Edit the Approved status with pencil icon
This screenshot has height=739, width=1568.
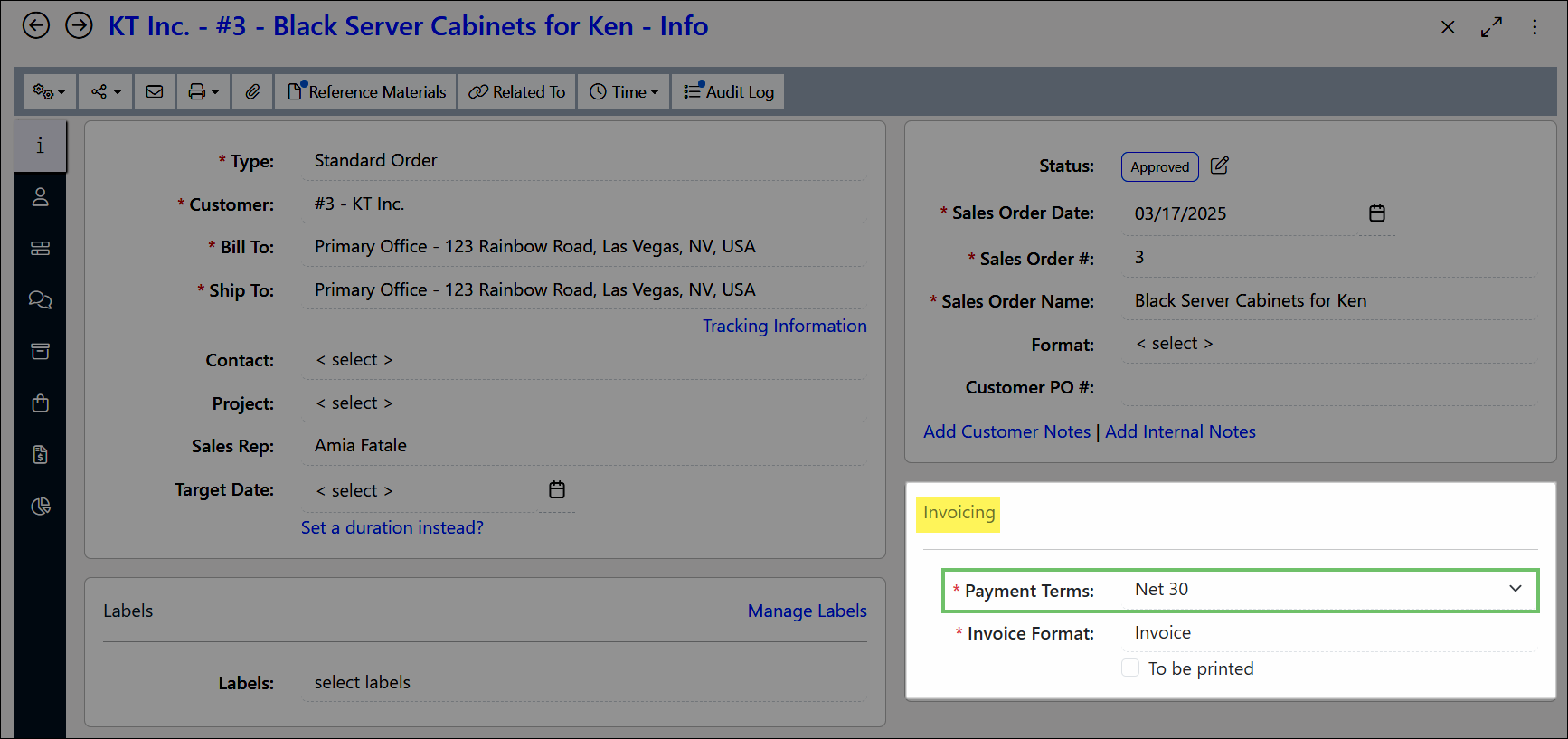click(1219, 166)
